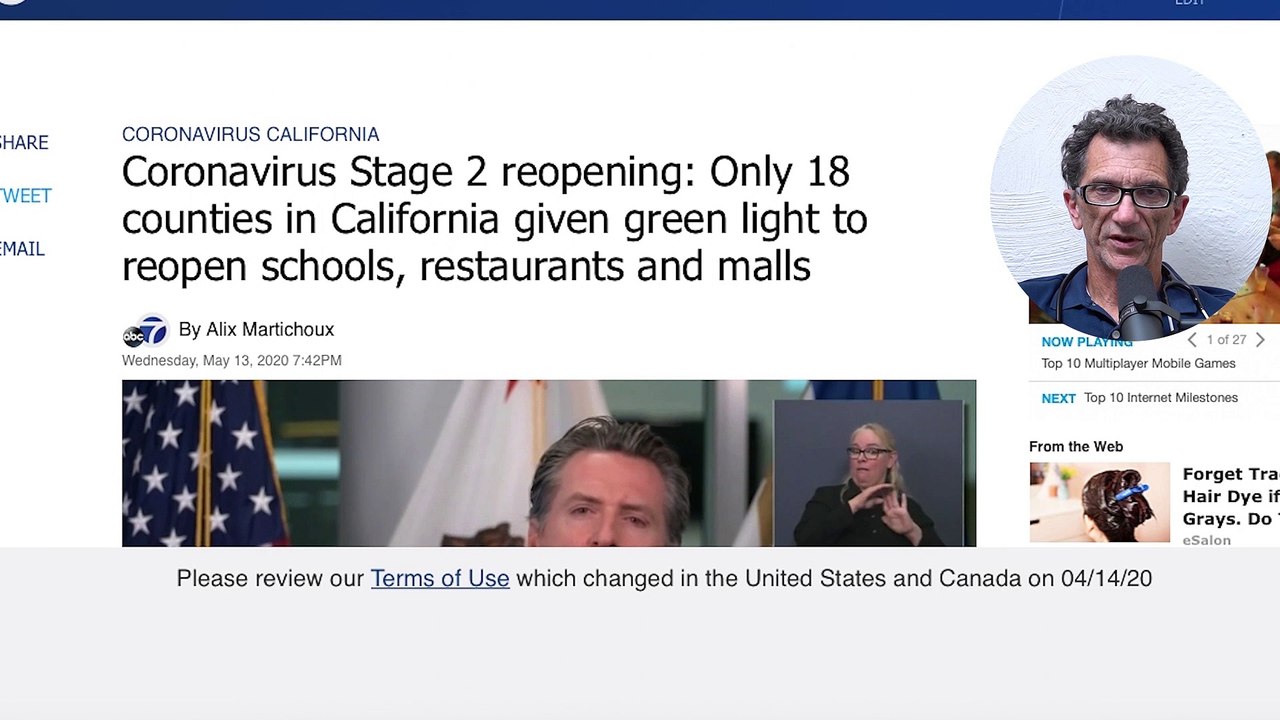Screen dimensions: 1280x720
Task: Click the Coronavirus Stage 2 reopening headline
Action: (x=494, y=219)
